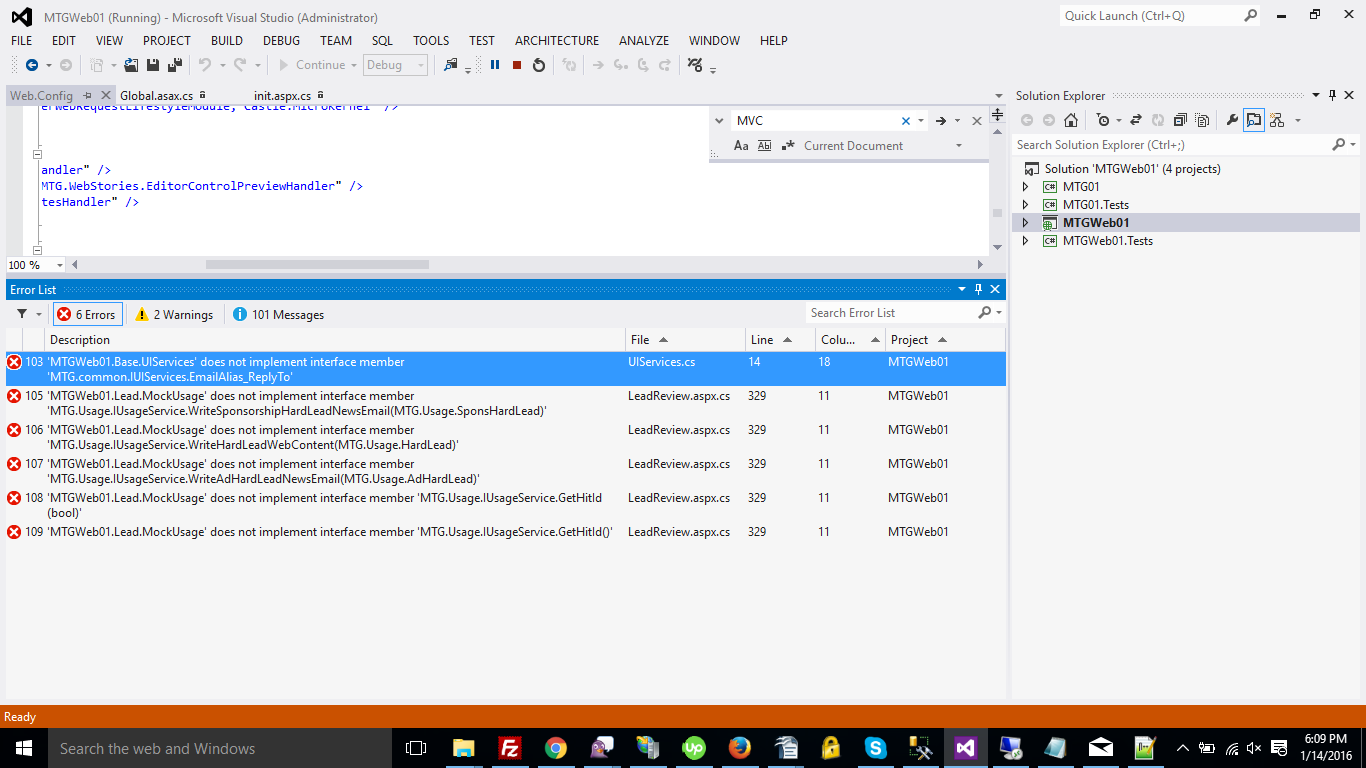Clear the MVC search text with blue X
This screenshot has width=1366, height=768.
[x=906, y=121]
